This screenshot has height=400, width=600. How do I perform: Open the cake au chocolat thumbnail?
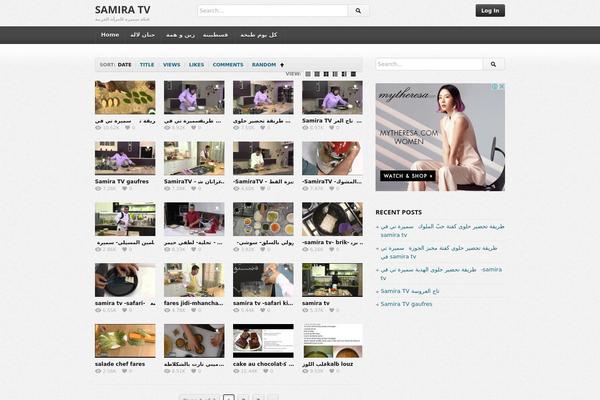(x=263, y=341)
